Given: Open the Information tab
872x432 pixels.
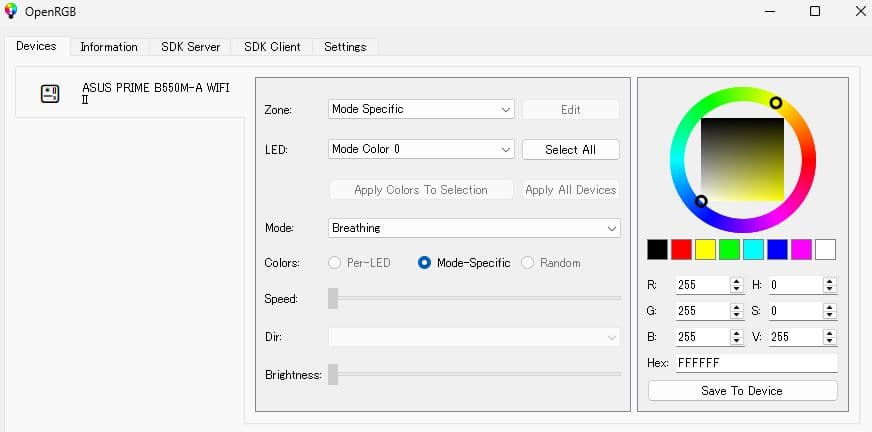Looking at the screenshot, I should click(109, 47).
